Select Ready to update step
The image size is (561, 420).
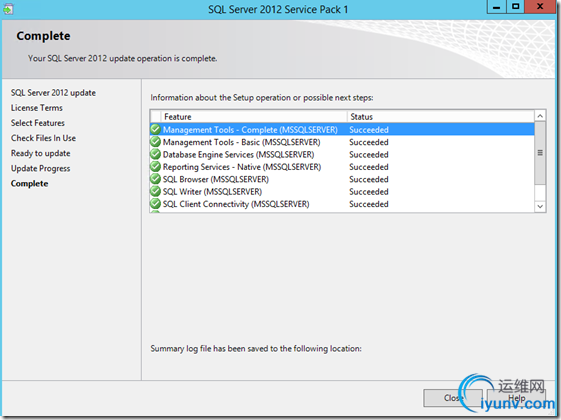[x=40, y=153]
